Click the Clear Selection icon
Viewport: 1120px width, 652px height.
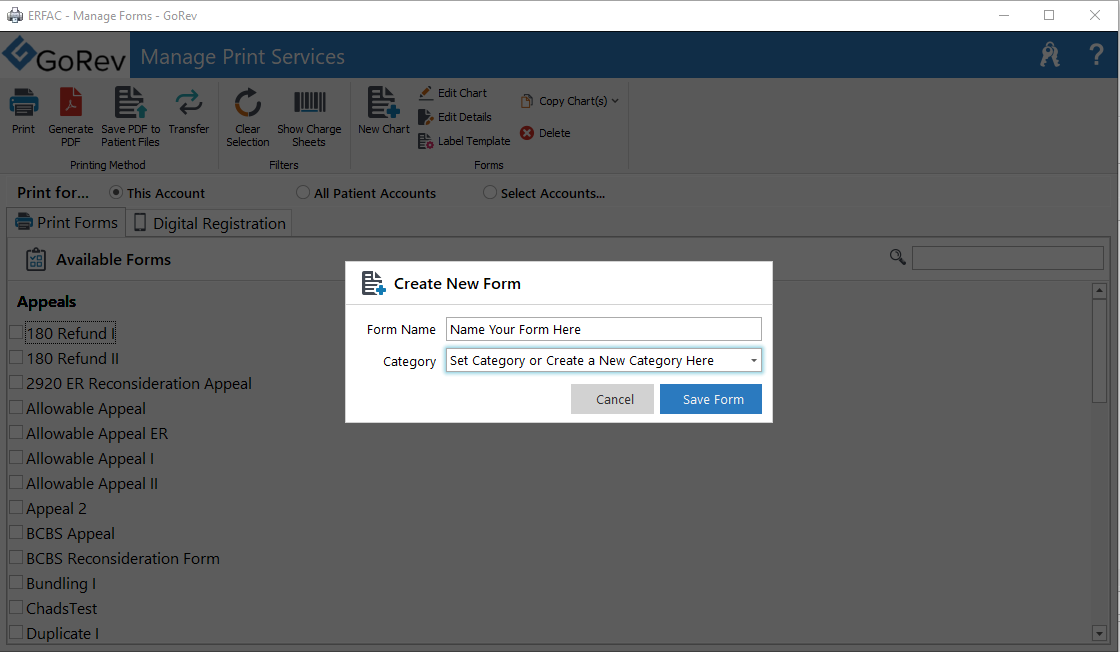pyautogui.click(x=248, y=103)
